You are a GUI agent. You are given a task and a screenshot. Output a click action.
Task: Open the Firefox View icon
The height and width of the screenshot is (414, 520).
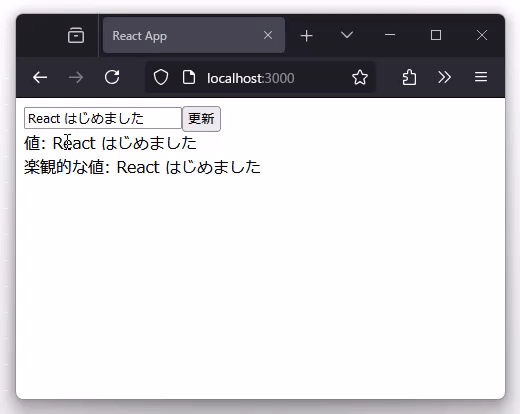pos(76,35)
